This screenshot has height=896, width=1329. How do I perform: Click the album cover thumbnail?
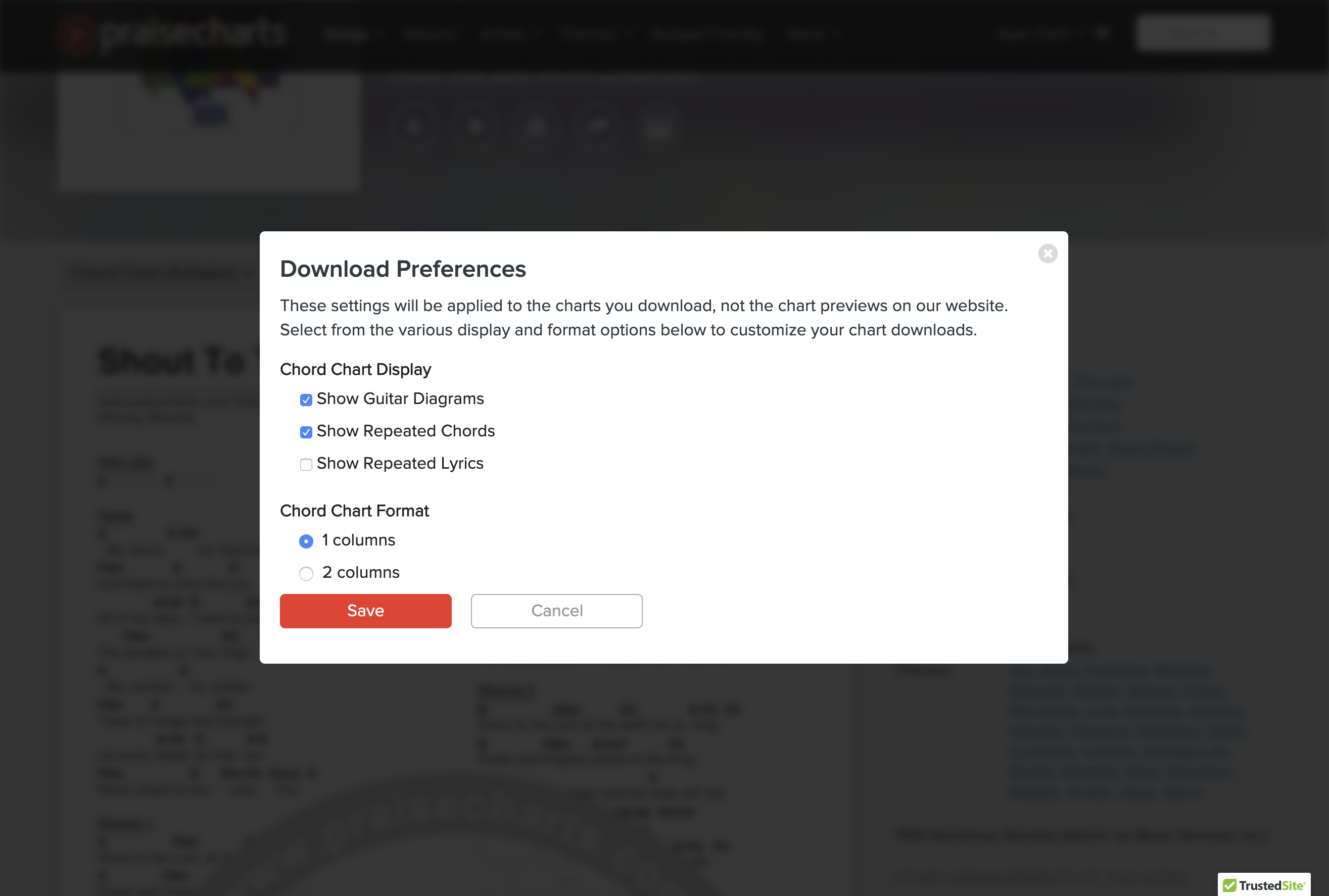coord(209,130)
